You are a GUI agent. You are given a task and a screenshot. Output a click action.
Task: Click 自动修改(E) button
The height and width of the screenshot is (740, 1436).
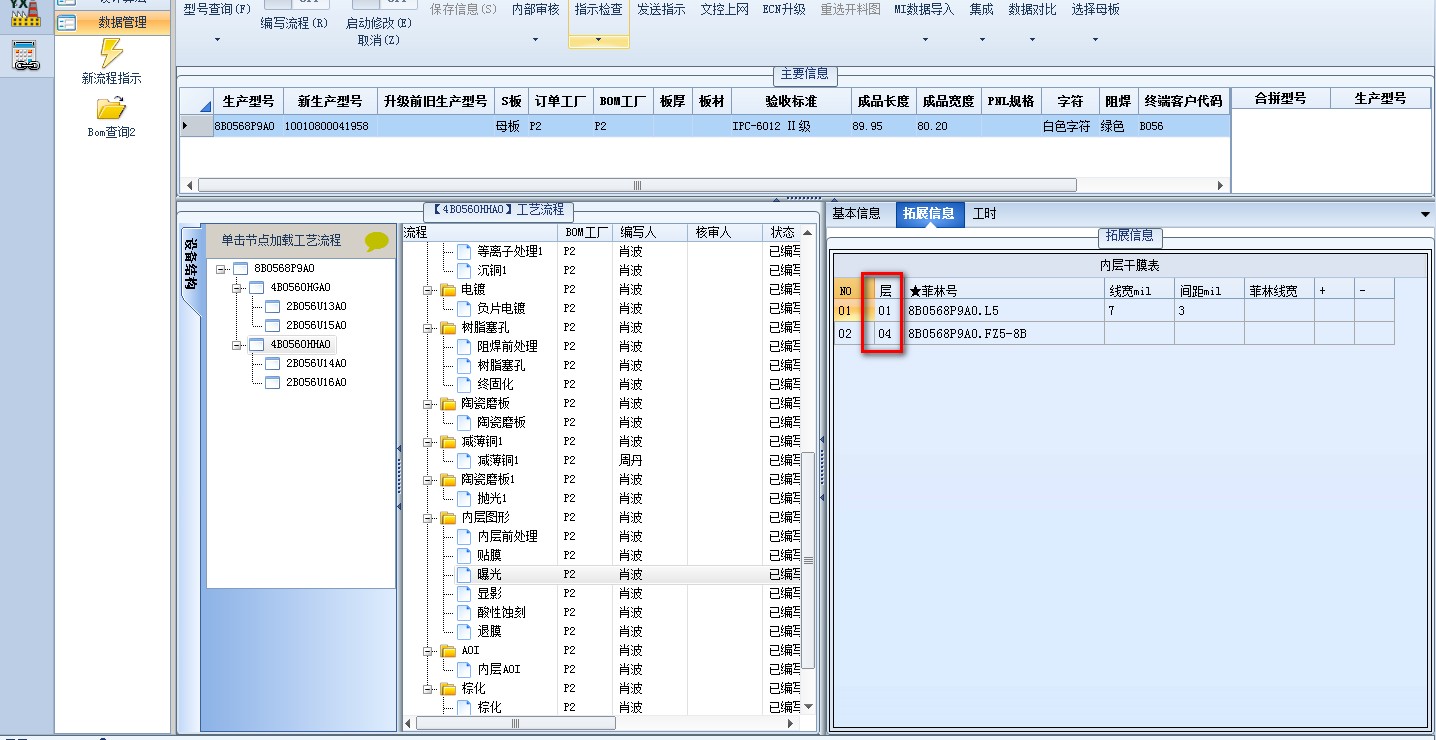pyautogui.click(x=379, y=23)
